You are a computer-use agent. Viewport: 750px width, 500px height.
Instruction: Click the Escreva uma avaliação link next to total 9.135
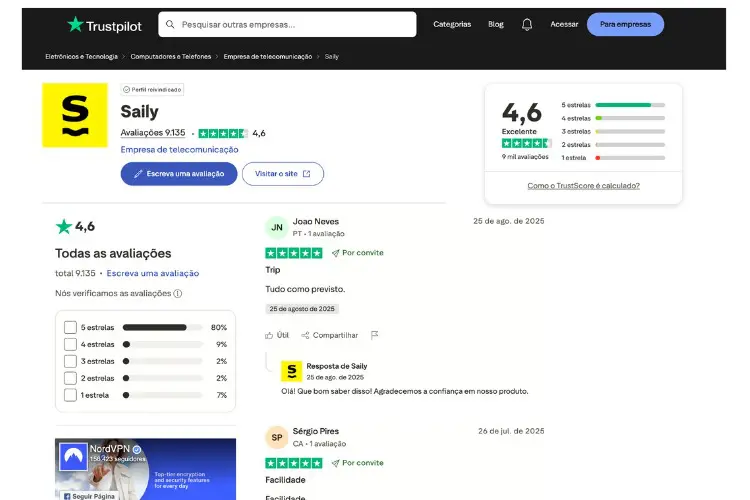(153, 273)
